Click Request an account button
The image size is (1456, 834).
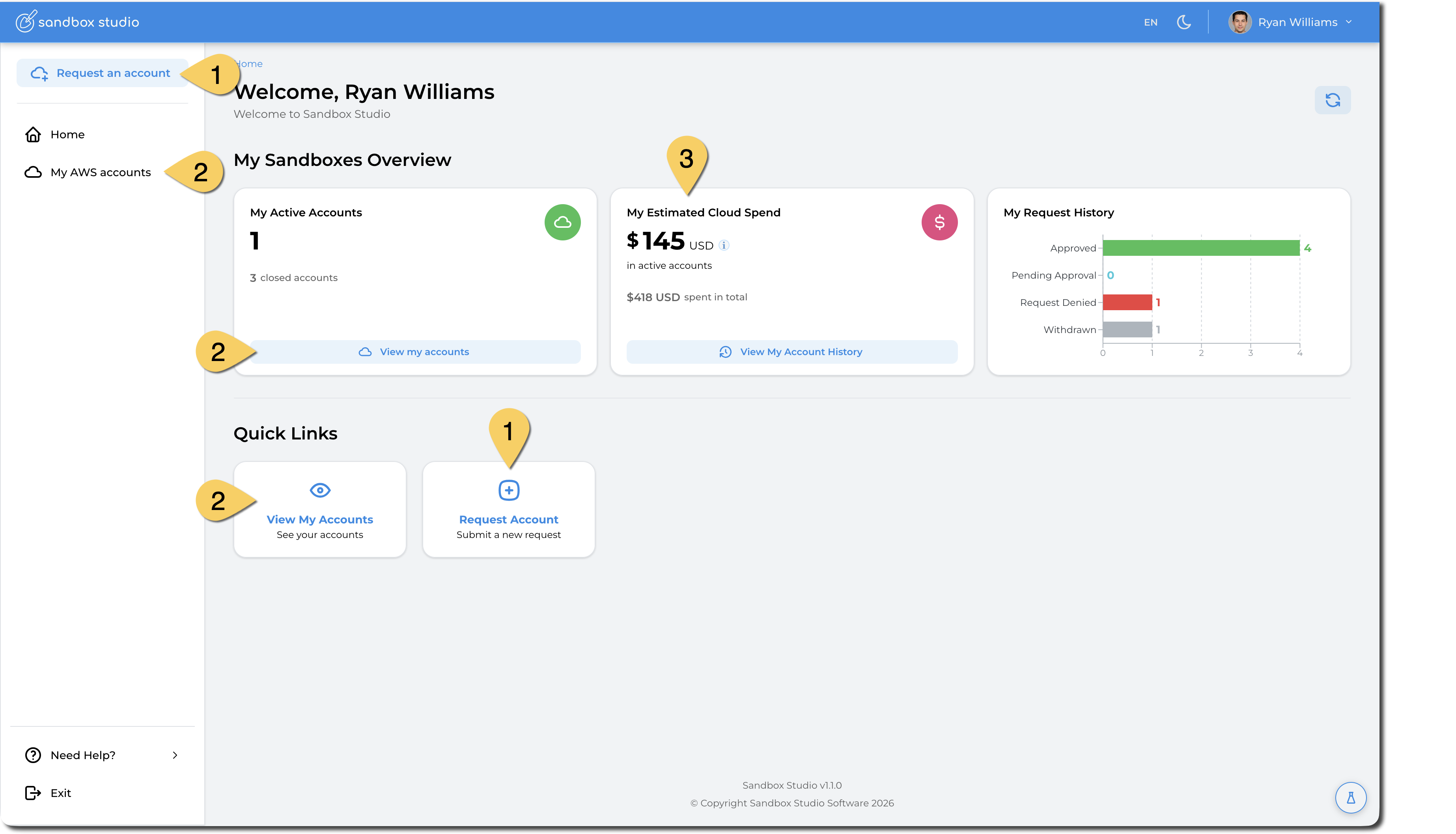coord(102,73)
